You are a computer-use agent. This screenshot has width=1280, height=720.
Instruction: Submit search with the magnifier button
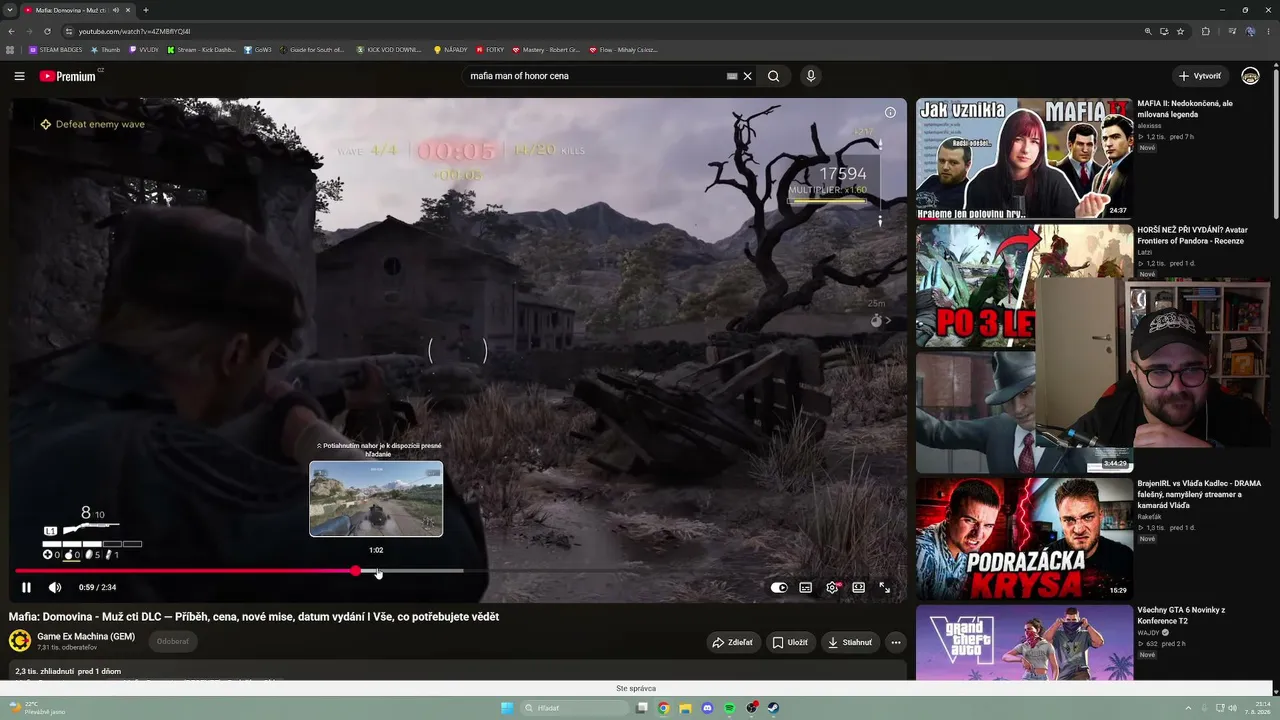click(x=774, y=76)
